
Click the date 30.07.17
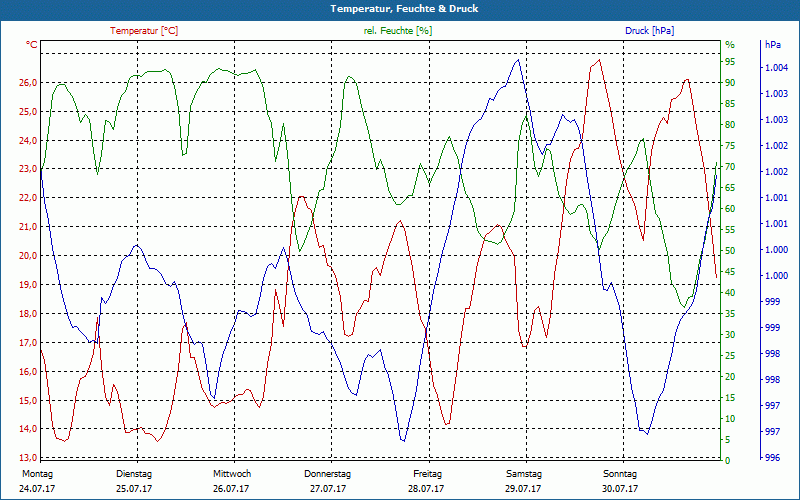coord(620,489)
